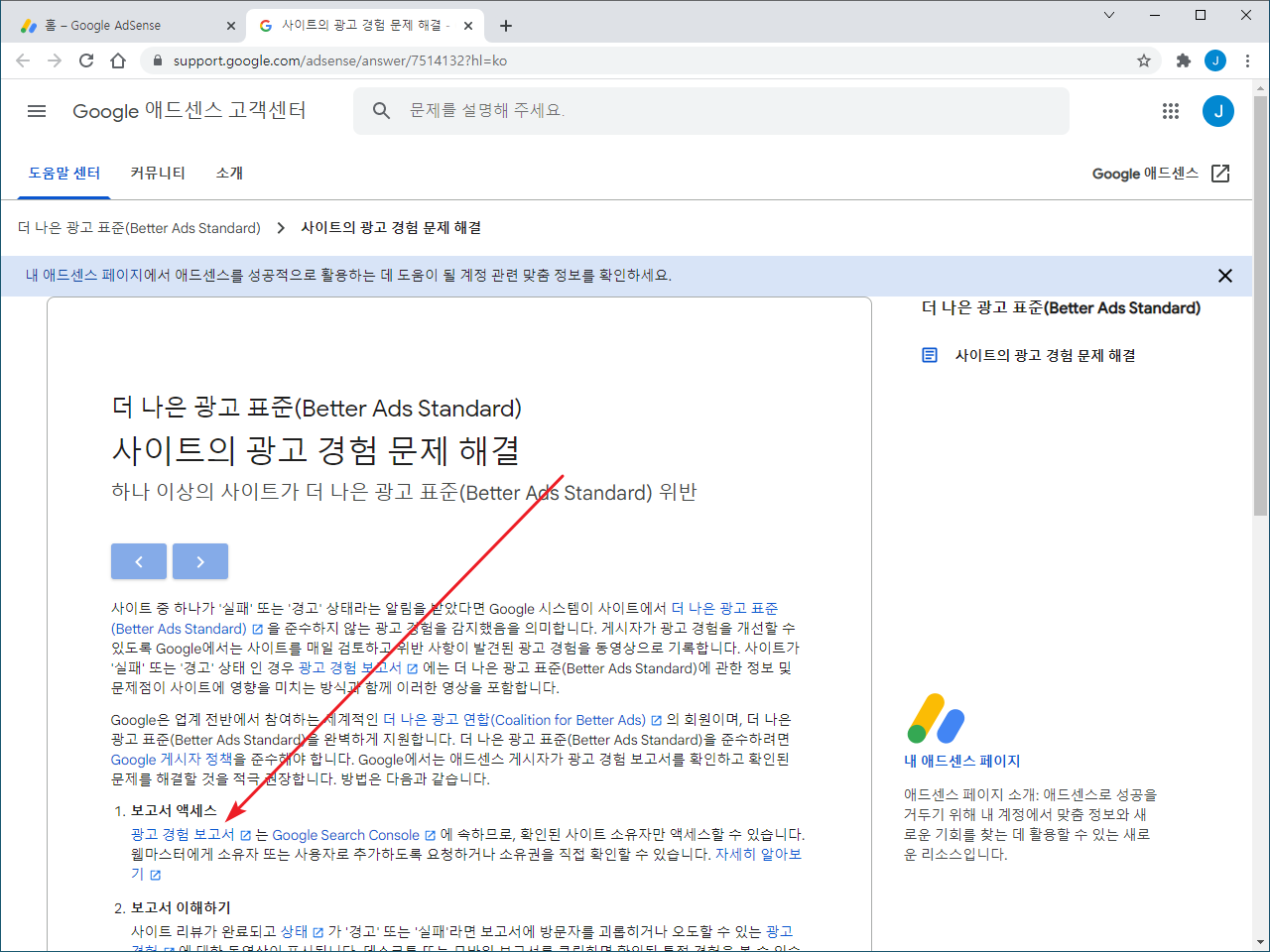This screenshot has width=1270, height=952.
Task: Open the hamburger main menu
Action: 37,111
